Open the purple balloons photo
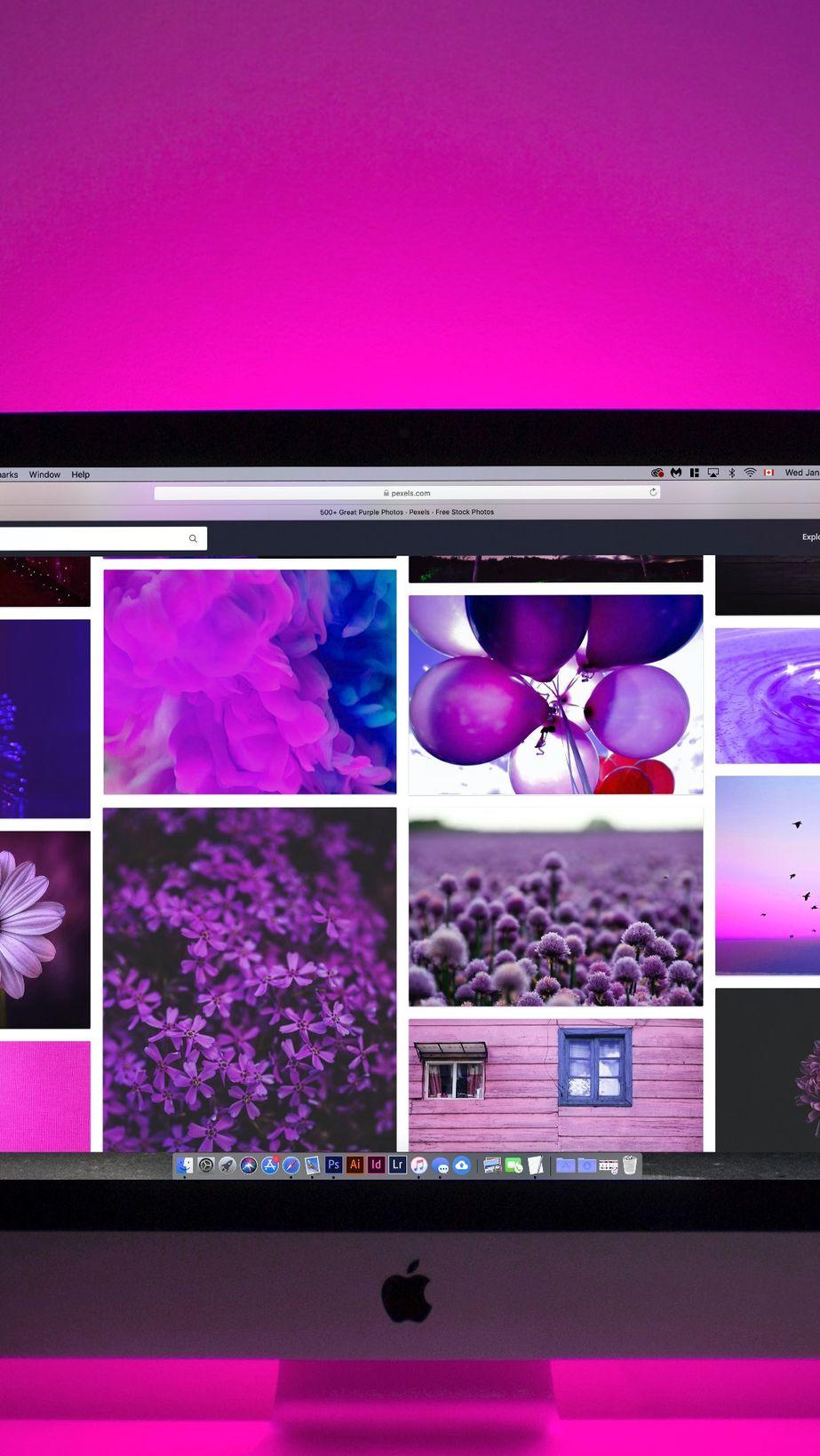The height and width of the screenshot is (1456, 820). [x=555, y=694]
